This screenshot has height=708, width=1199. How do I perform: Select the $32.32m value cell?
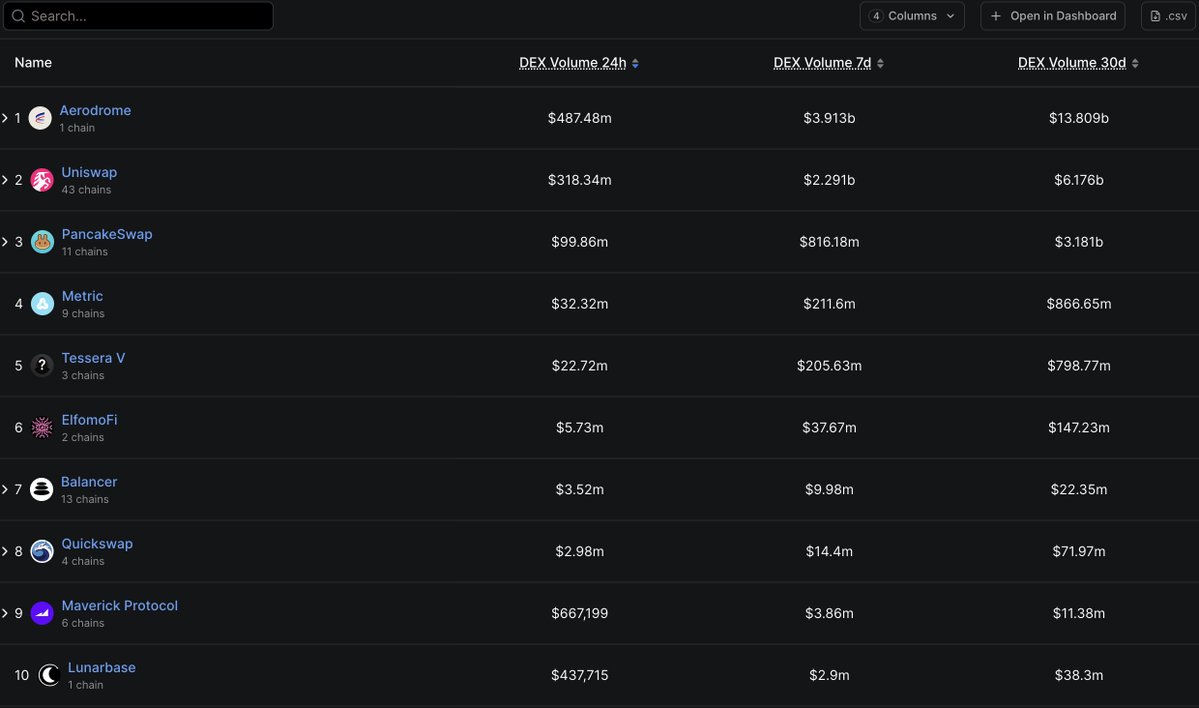[x=580, y=304]
